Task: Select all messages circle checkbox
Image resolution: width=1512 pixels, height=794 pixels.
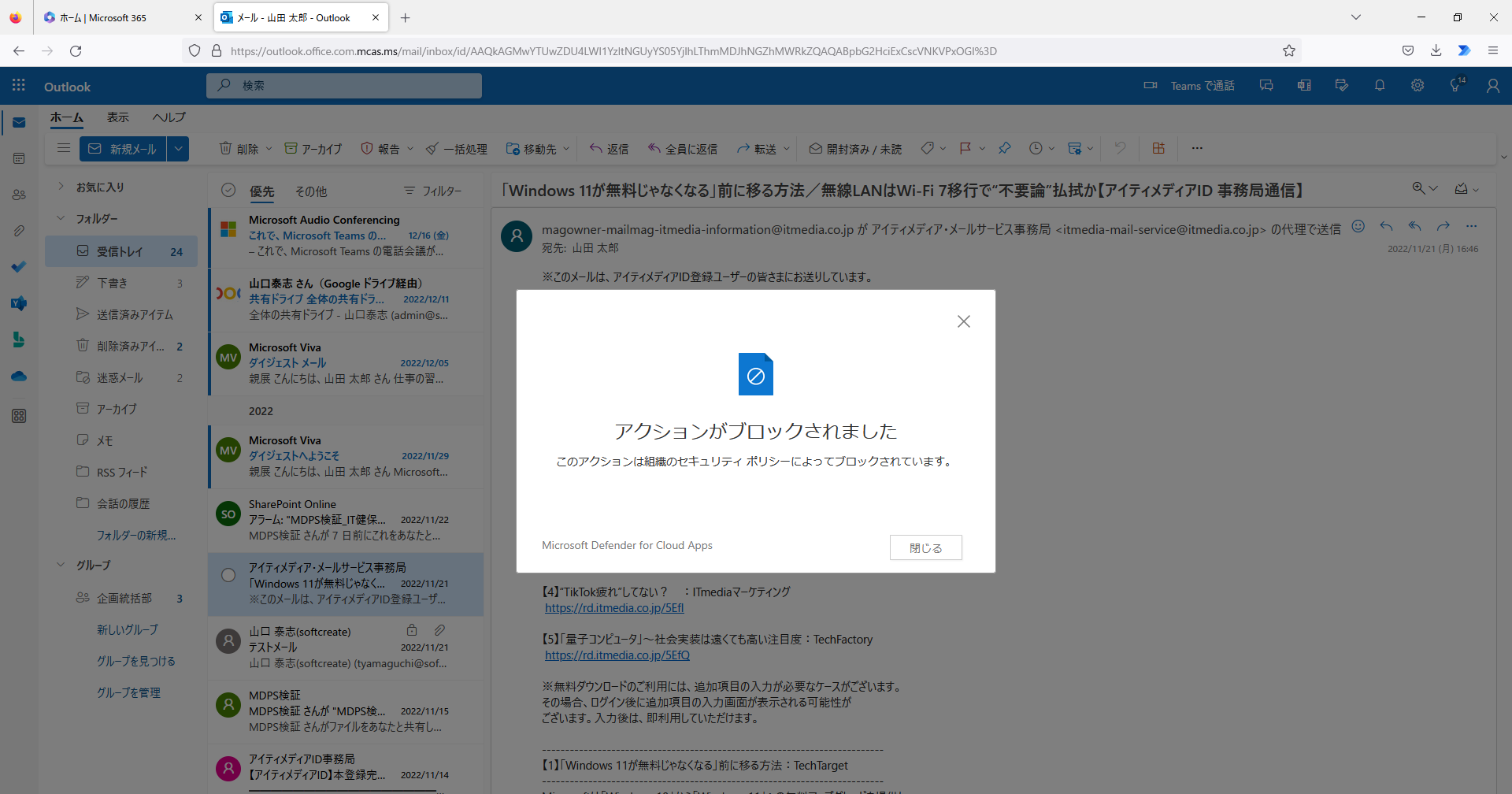Action: (228, 190)
